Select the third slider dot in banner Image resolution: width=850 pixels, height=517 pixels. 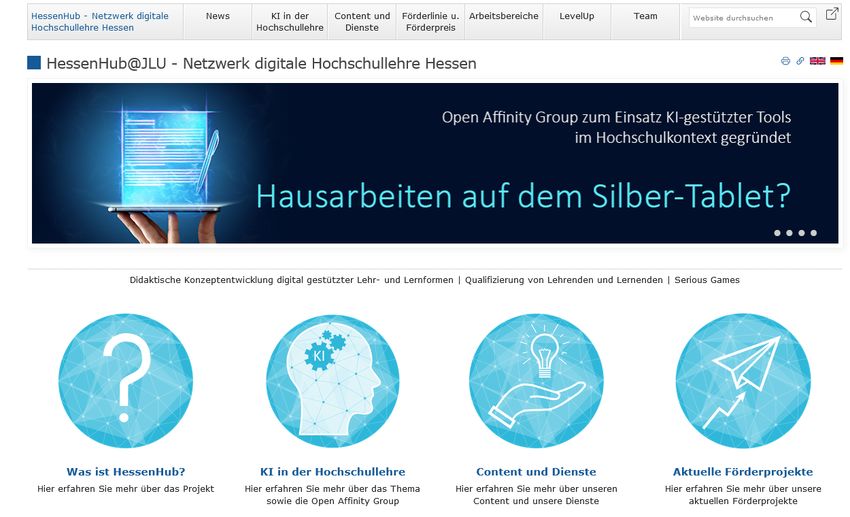click(801, 233)
